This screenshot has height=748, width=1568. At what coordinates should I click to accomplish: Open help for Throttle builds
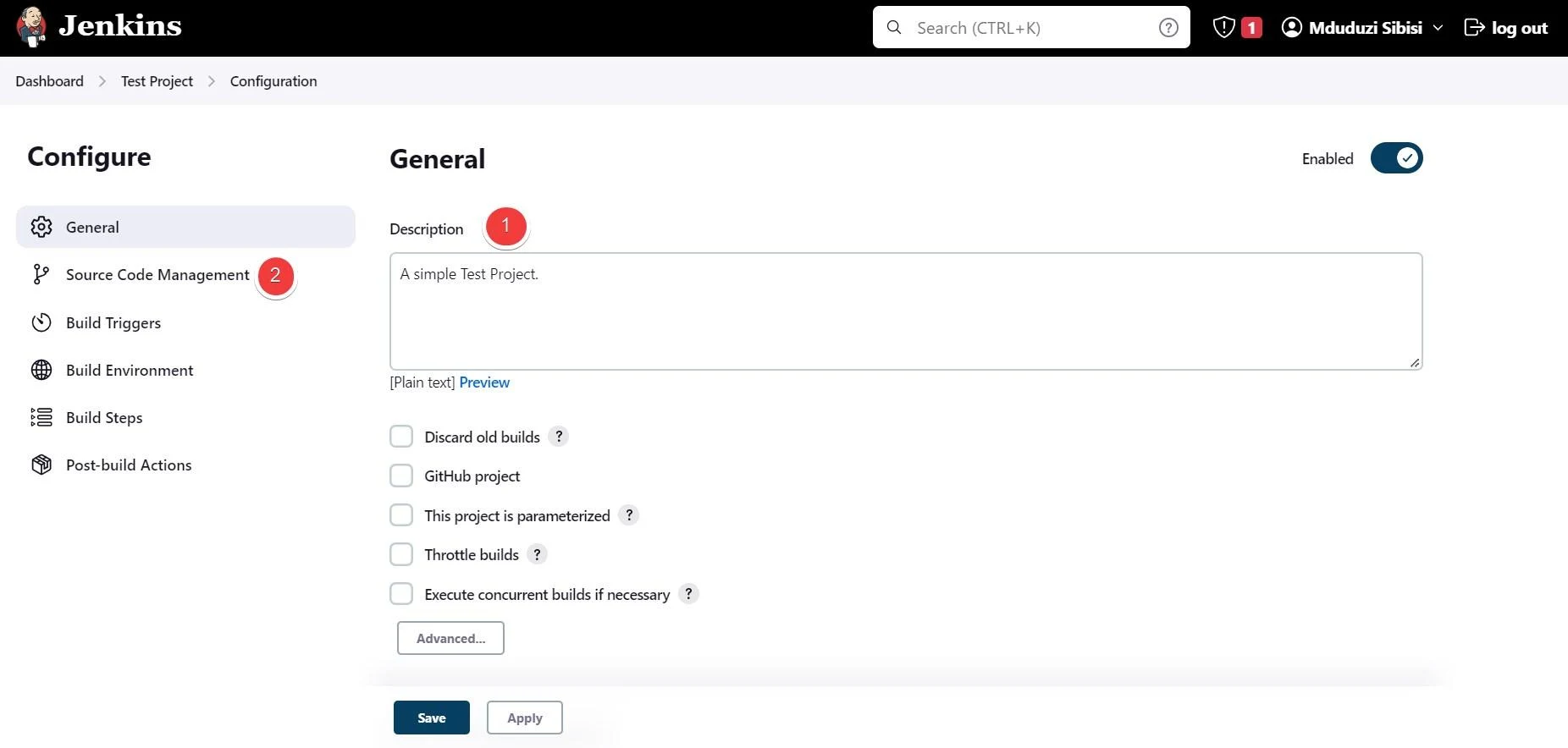538,554
